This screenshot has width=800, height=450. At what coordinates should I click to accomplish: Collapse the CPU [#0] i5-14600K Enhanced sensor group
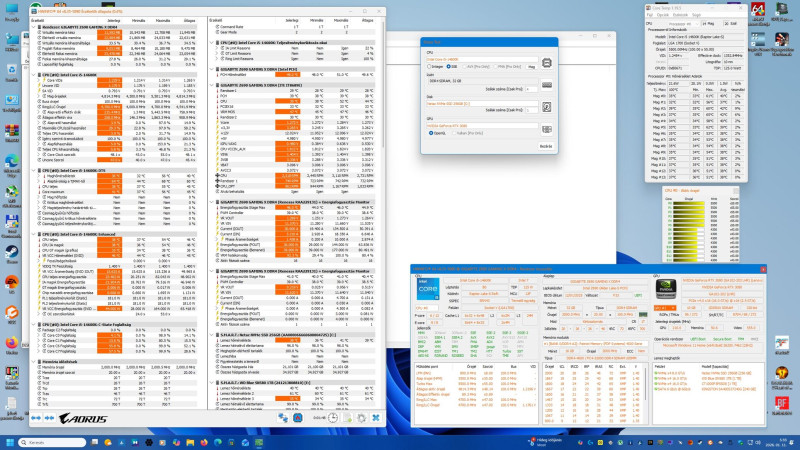coord(34,234)
